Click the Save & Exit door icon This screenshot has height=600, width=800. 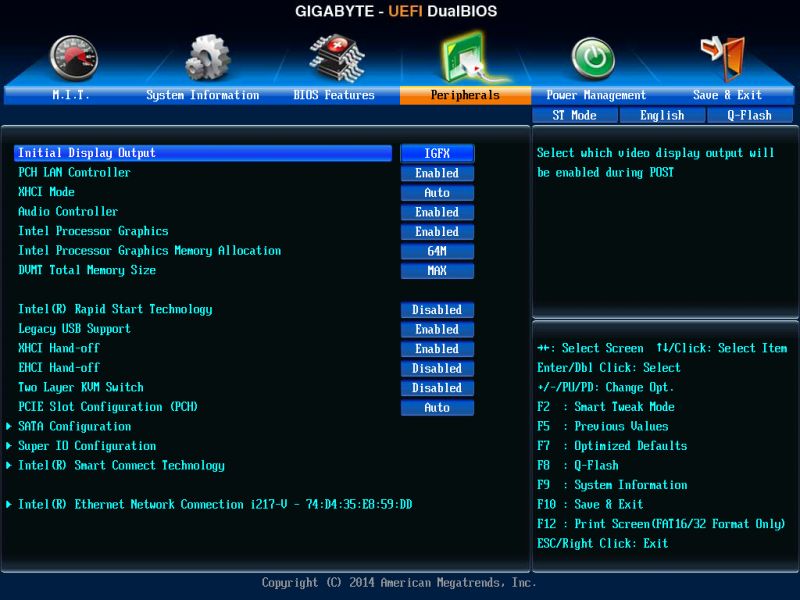pyautogui.click(x=724, y=58)
